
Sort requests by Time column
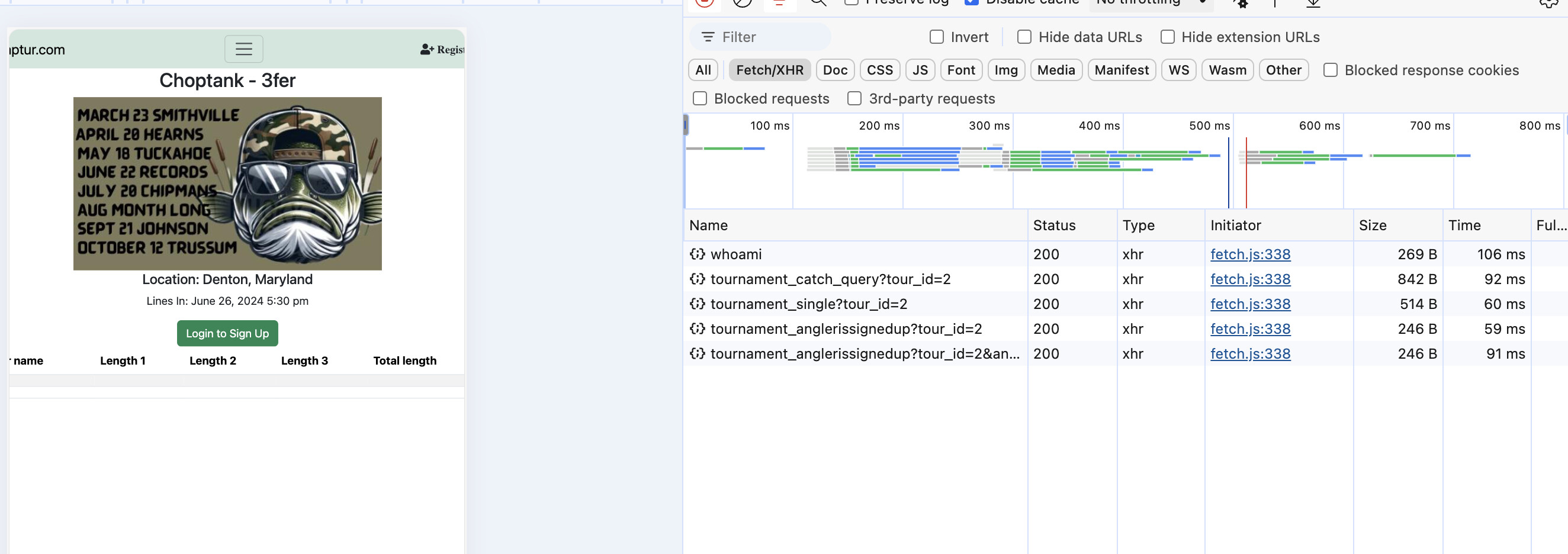click(x=1487, y=226)
